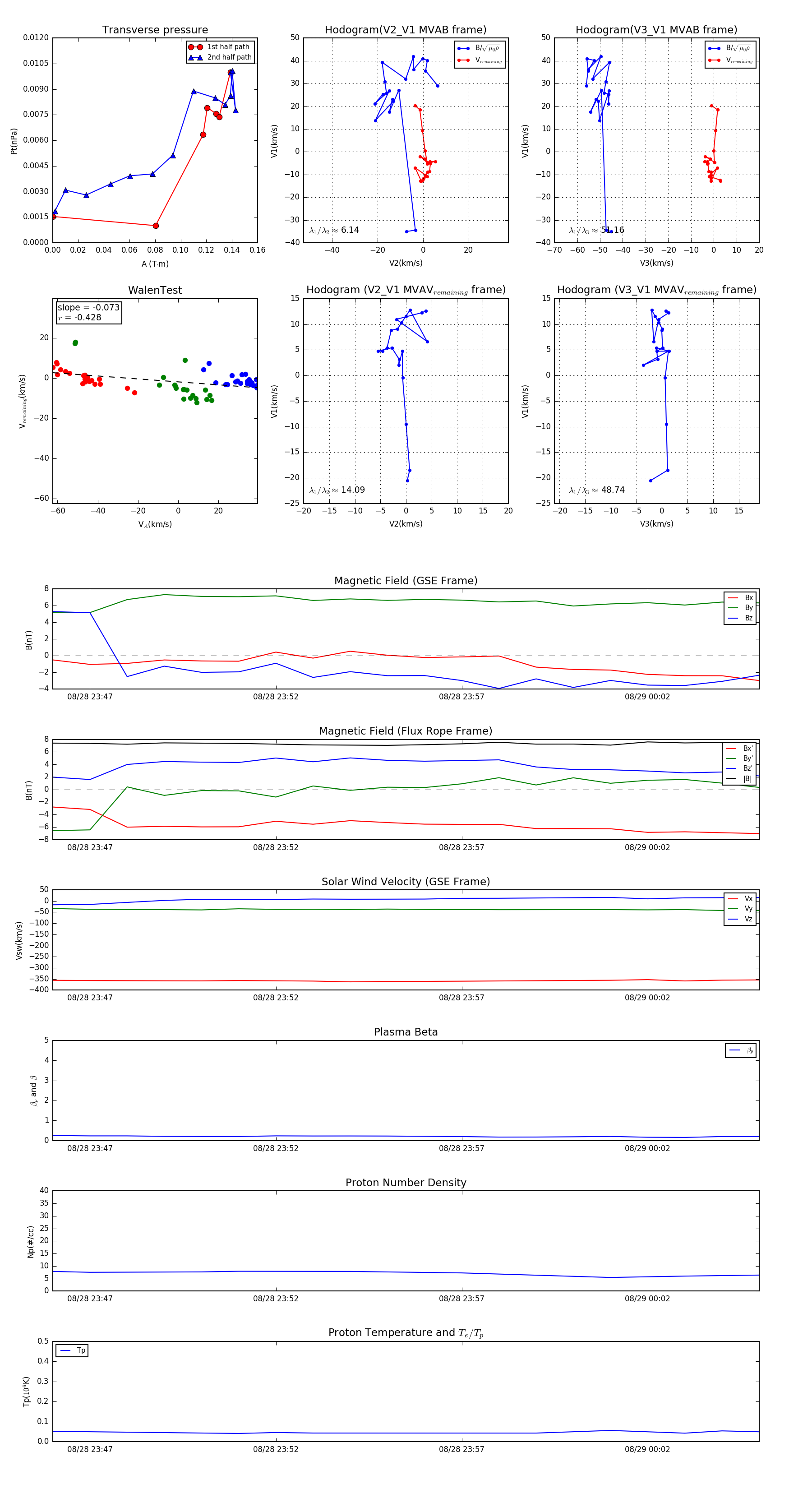Click the λ1/λ2 ≈ 6.14 annotation
The height and width of the screenshot is (1489, 812).
tap(334, 230)
